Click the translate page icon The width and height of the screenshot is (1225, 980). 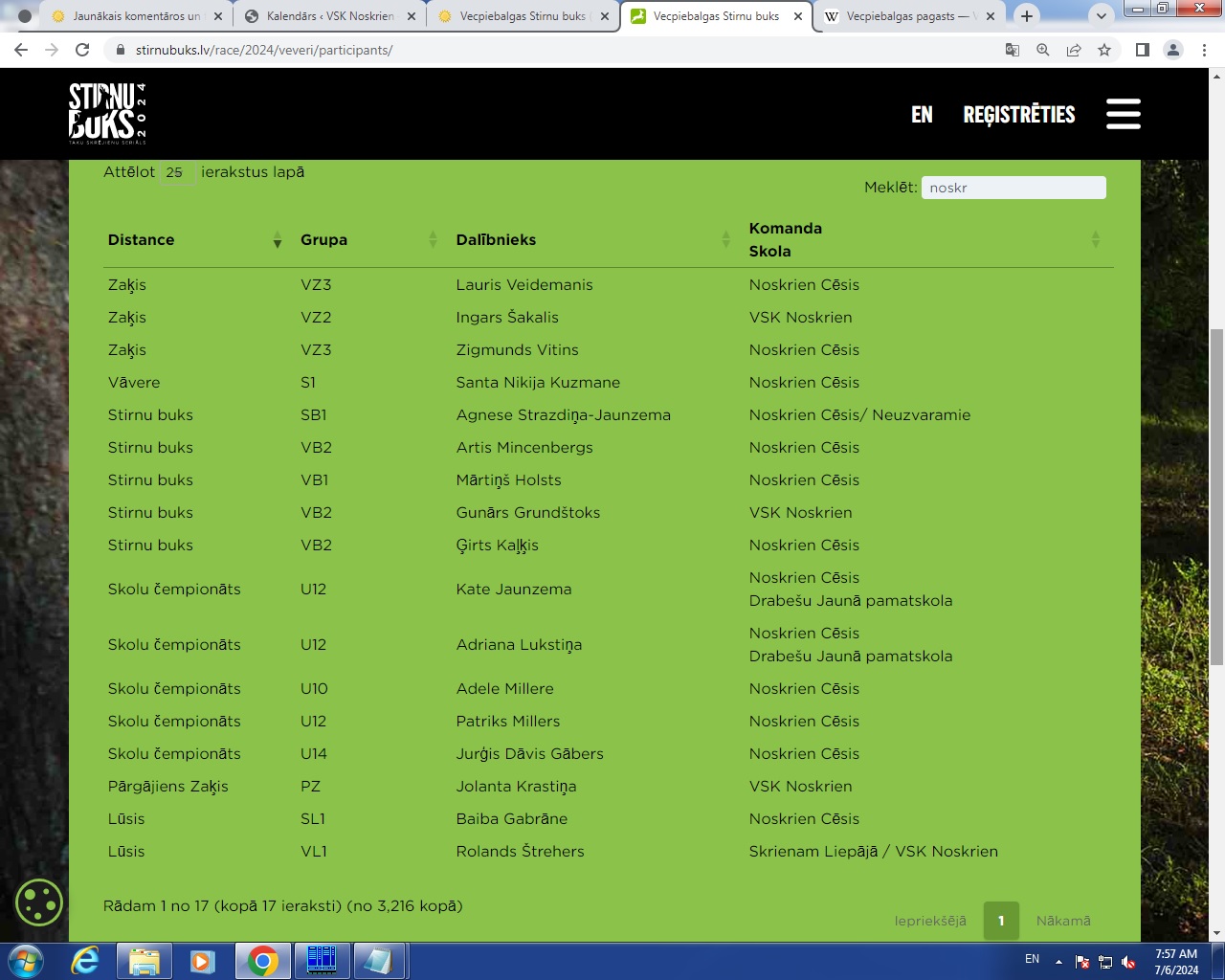pos(1012,50)
